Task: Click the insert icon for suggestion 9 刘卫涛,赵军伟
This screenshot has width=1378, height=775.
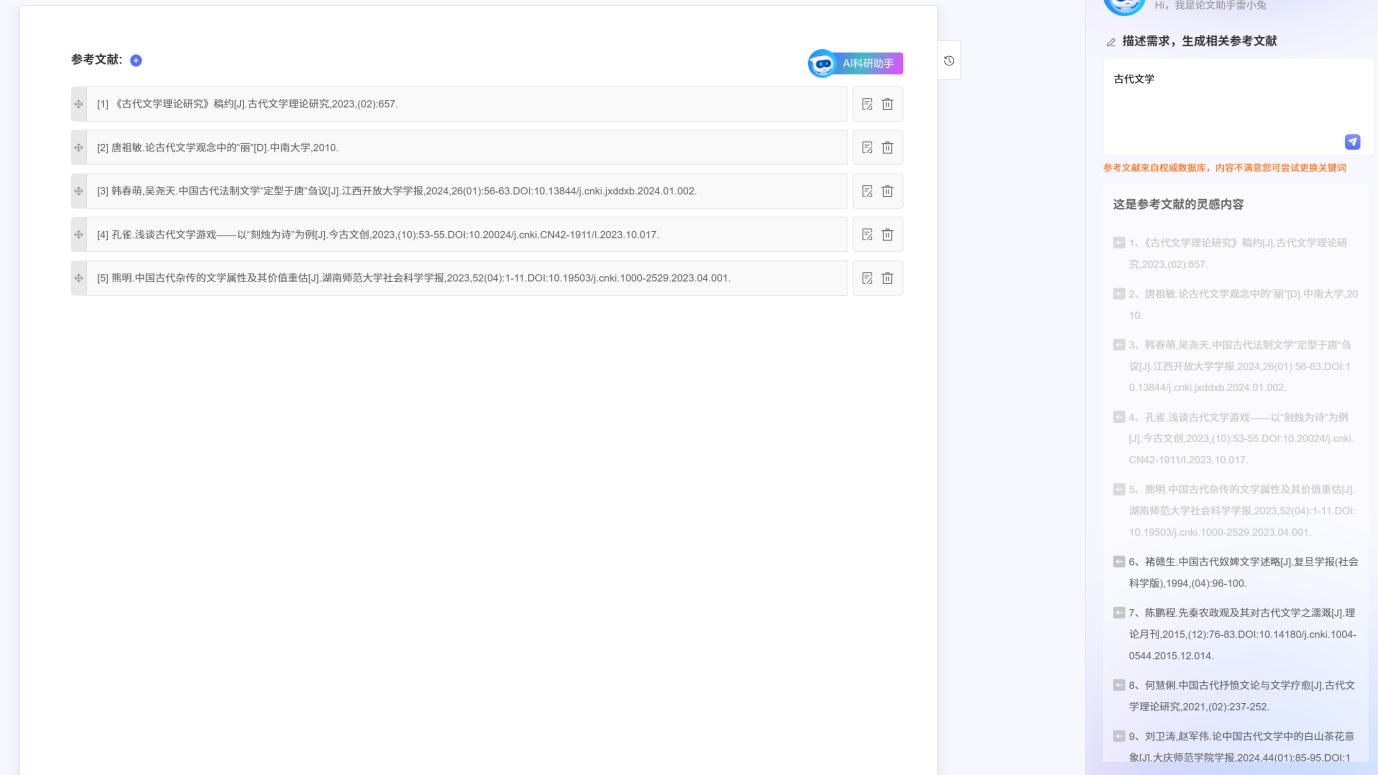Action: coord(1119,737)
